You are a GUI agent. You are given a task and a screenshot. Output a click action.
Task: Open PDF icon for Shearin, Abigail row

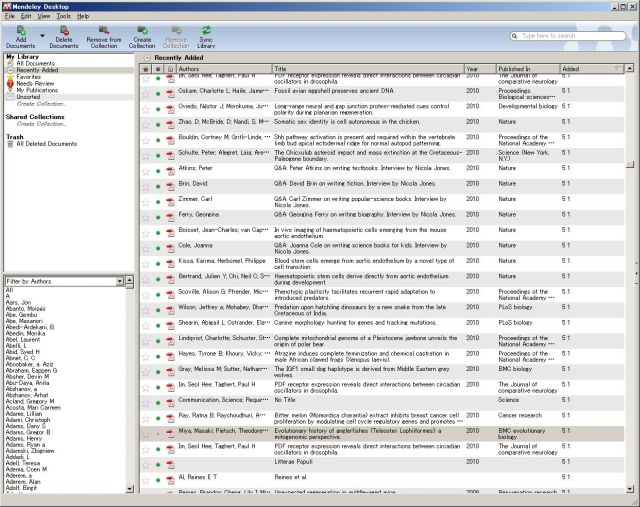tap(170, 326)
